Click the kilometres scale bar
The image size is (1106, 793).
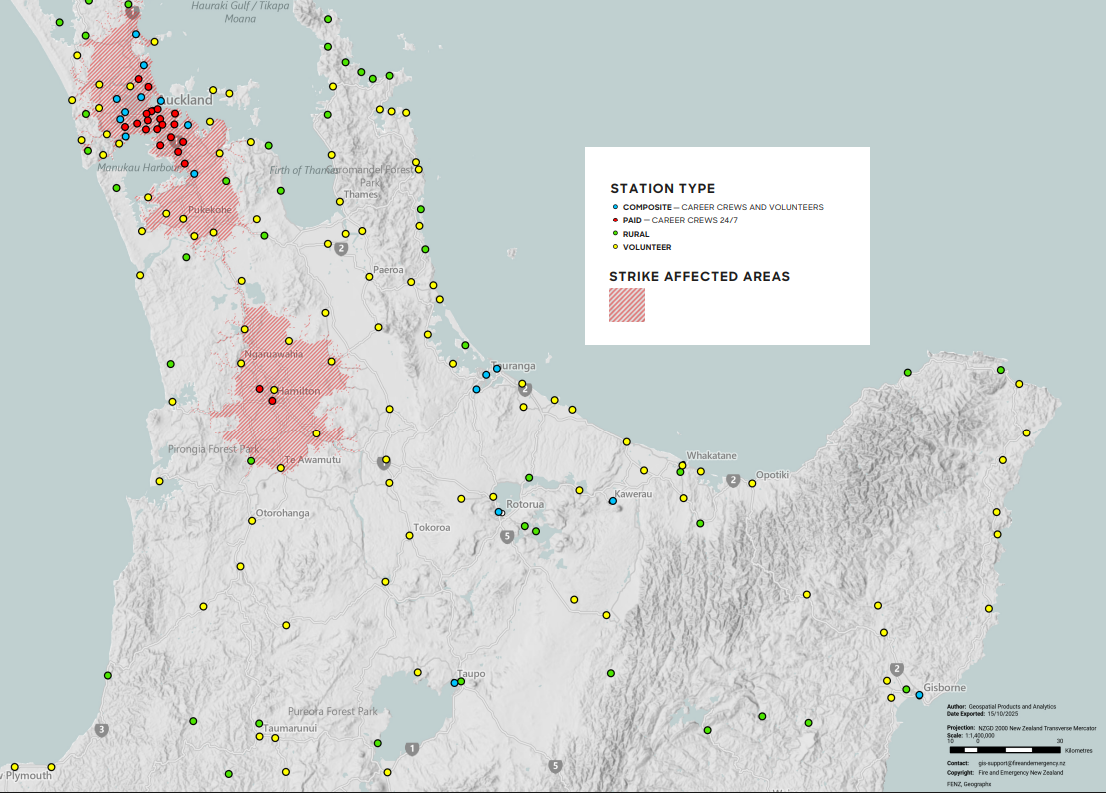tap(1003, 749)
